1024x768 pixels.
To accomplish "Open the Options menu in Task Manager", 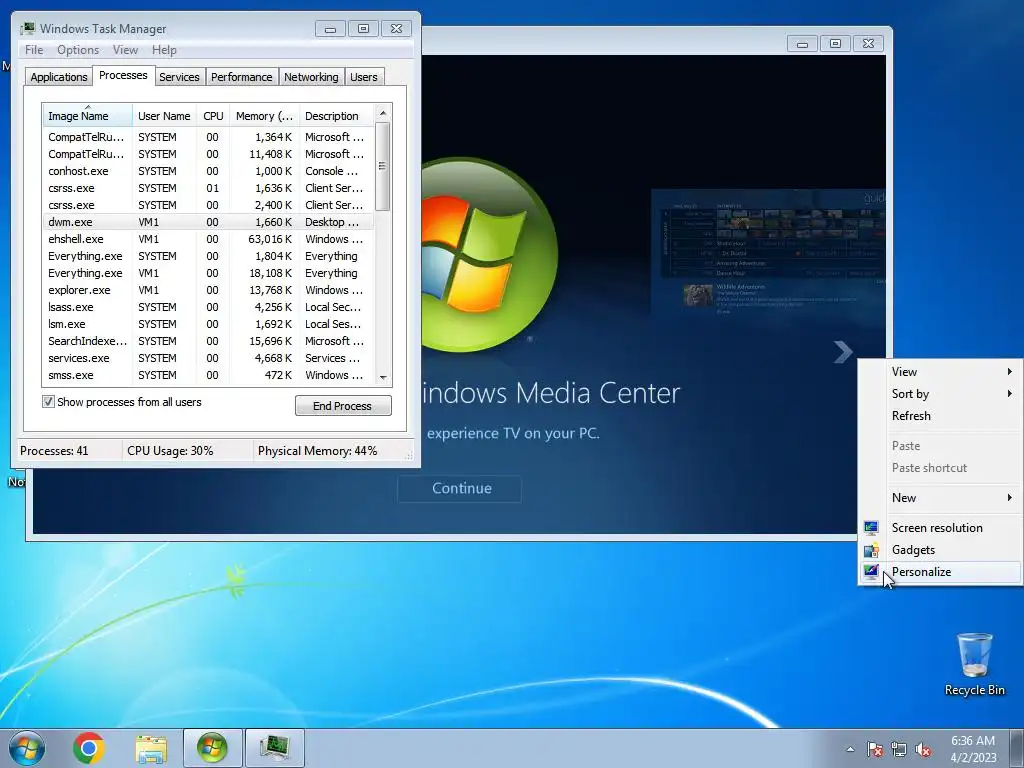I will click(78, 50).
